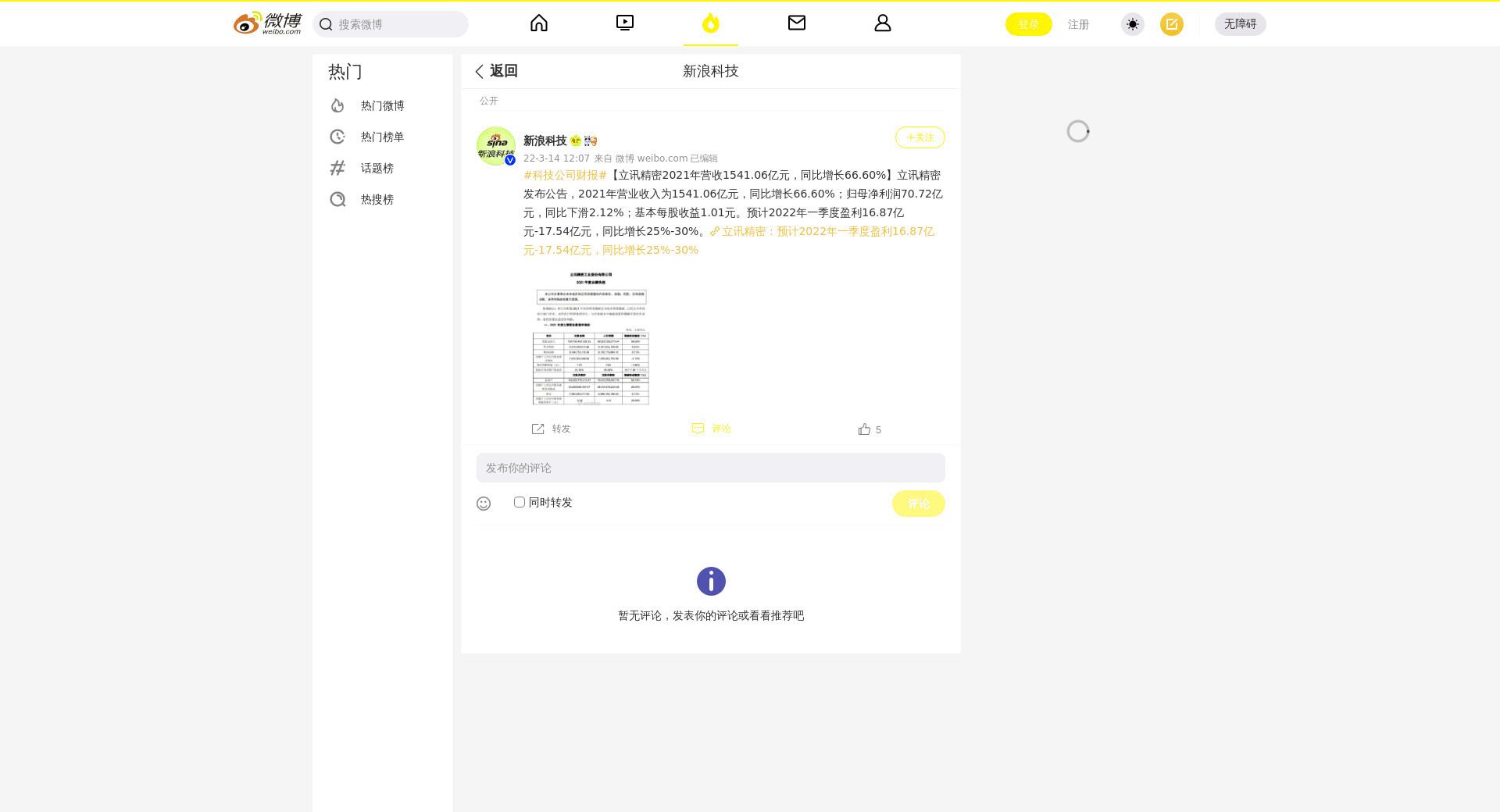Open 热搜榜 in the sidebar

383,199
